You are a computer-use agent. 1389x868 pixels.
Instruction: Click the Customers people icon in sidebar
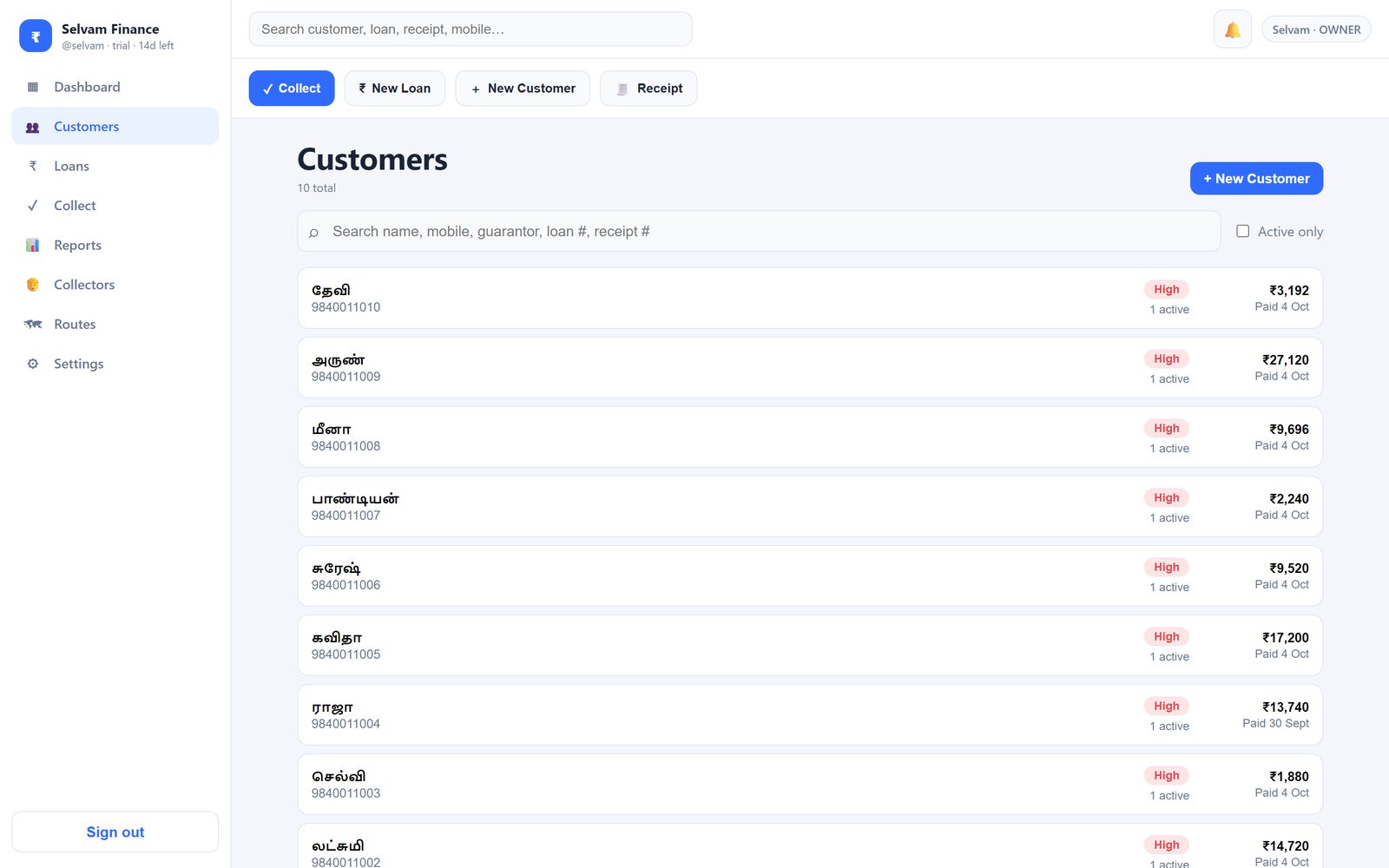[x=33, y=127]
